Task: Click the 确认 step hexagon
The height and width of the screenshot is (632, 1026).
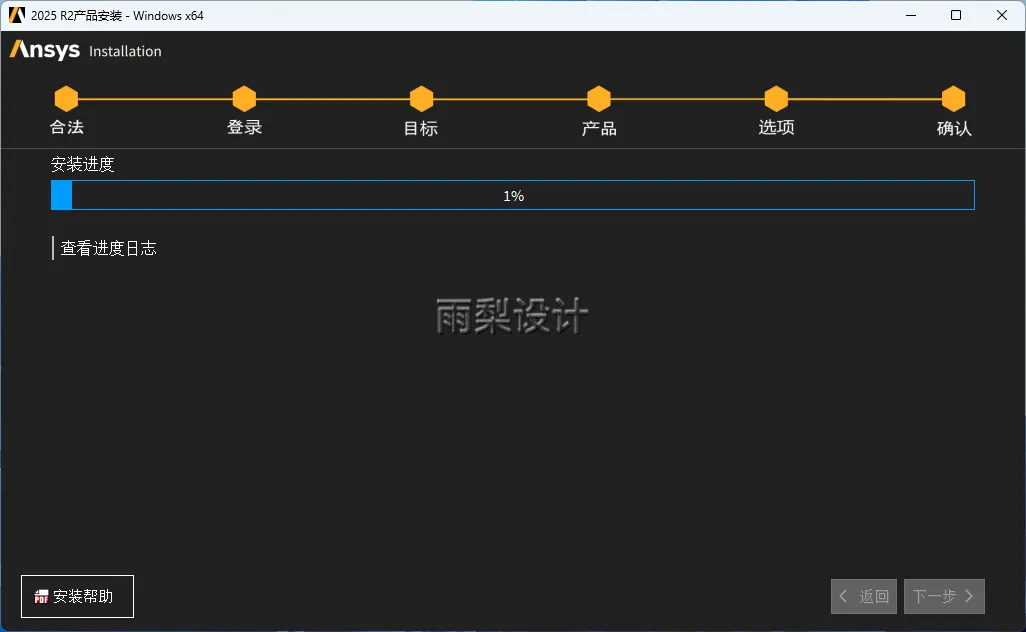Action: click(953, 99)
